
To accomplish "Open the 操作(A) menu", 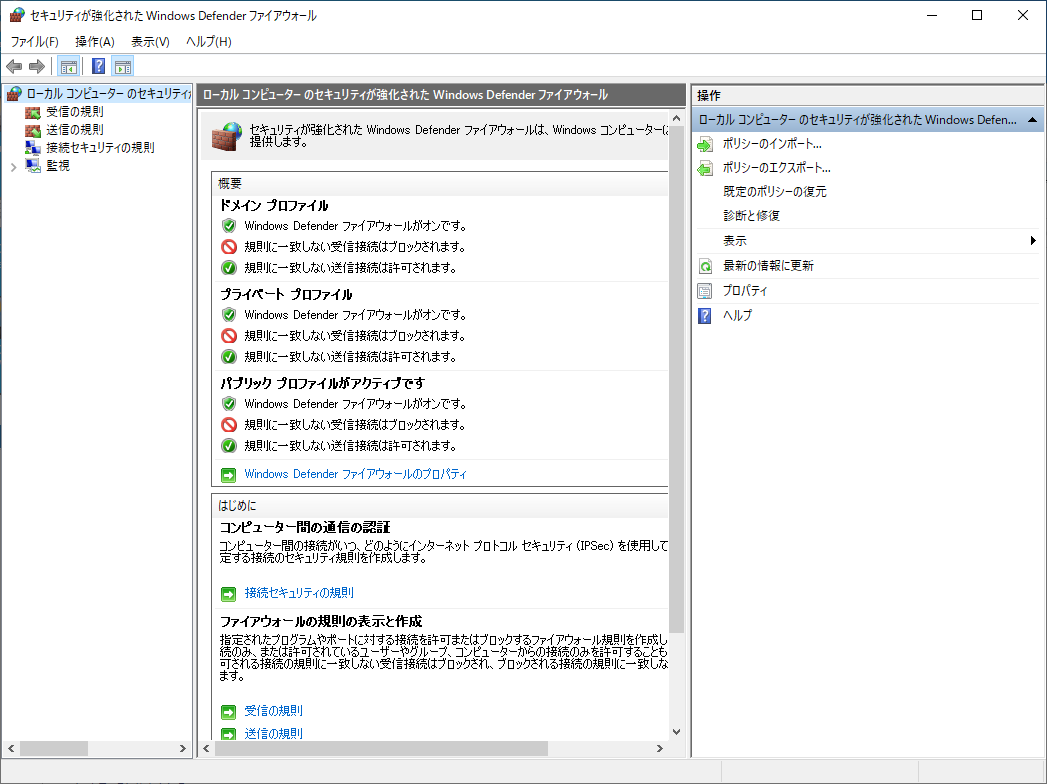I will 95,41.
